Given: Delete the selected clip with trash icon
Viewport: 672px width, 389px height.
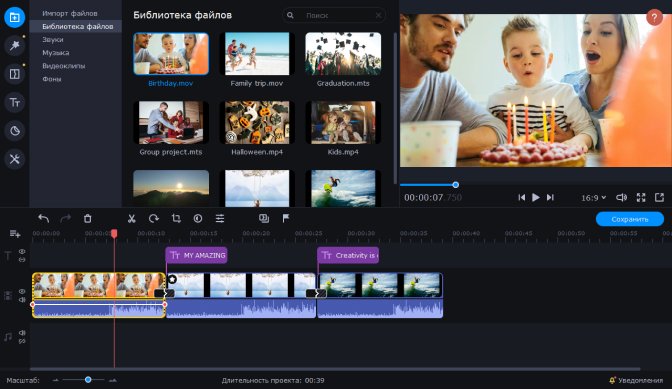Looking at the screenshot, I should tap(87, 218).
